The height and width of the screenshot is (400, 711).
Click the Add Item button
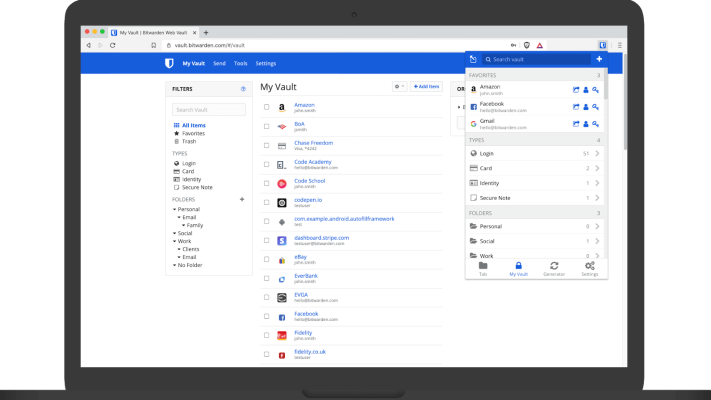pos(426,86)
